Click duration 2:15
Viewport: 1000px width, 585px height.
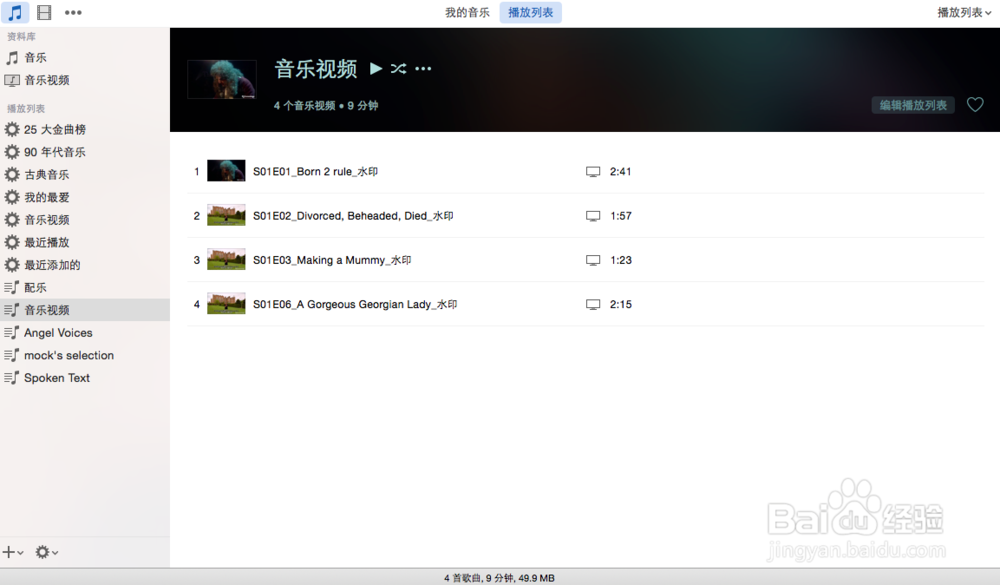coord(621,304)
